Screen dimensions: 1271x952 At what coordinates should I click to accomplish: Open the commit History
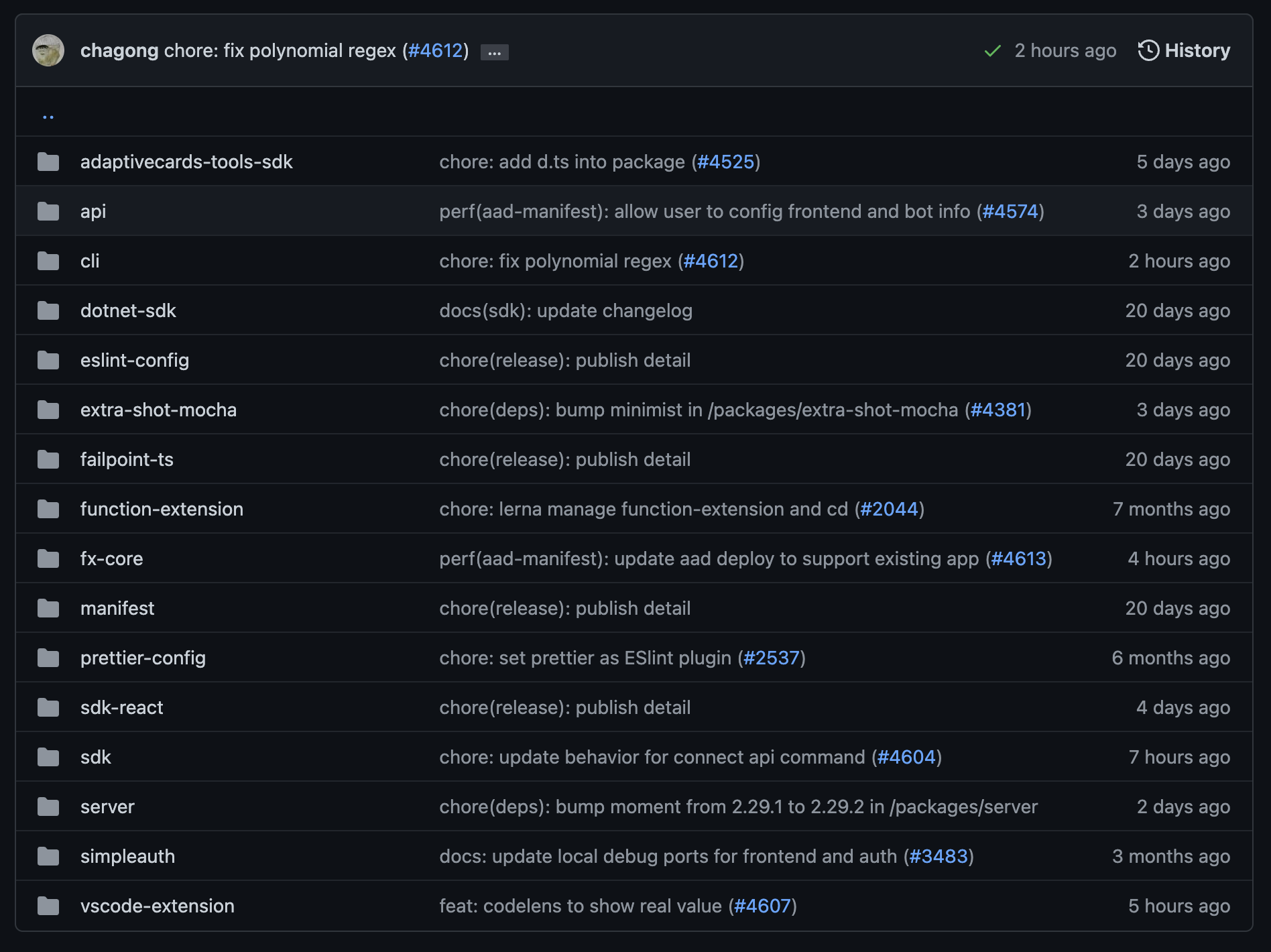(1184, 51)
